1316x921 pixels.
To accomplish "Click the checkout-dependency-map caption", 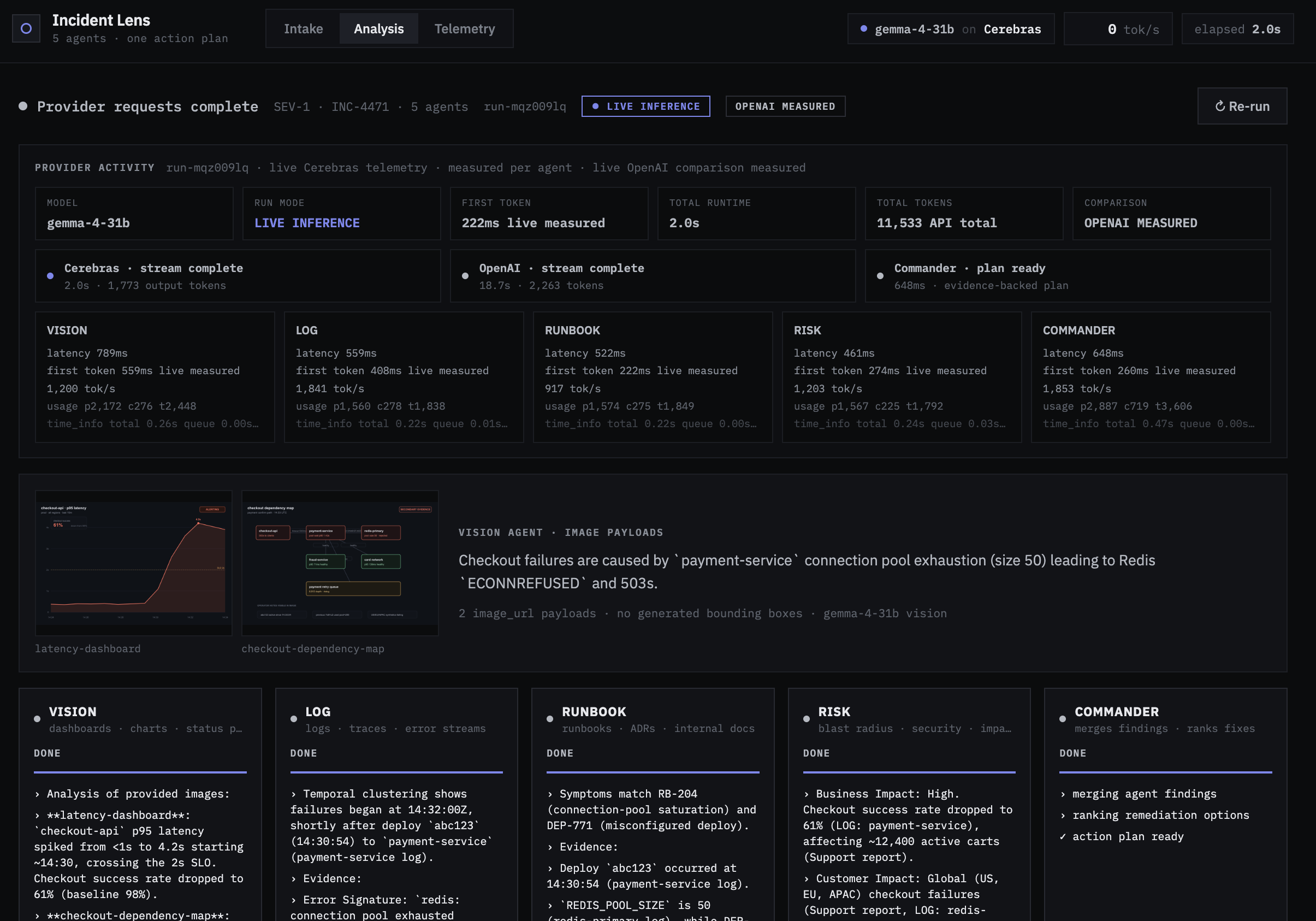I will [313, 648].
